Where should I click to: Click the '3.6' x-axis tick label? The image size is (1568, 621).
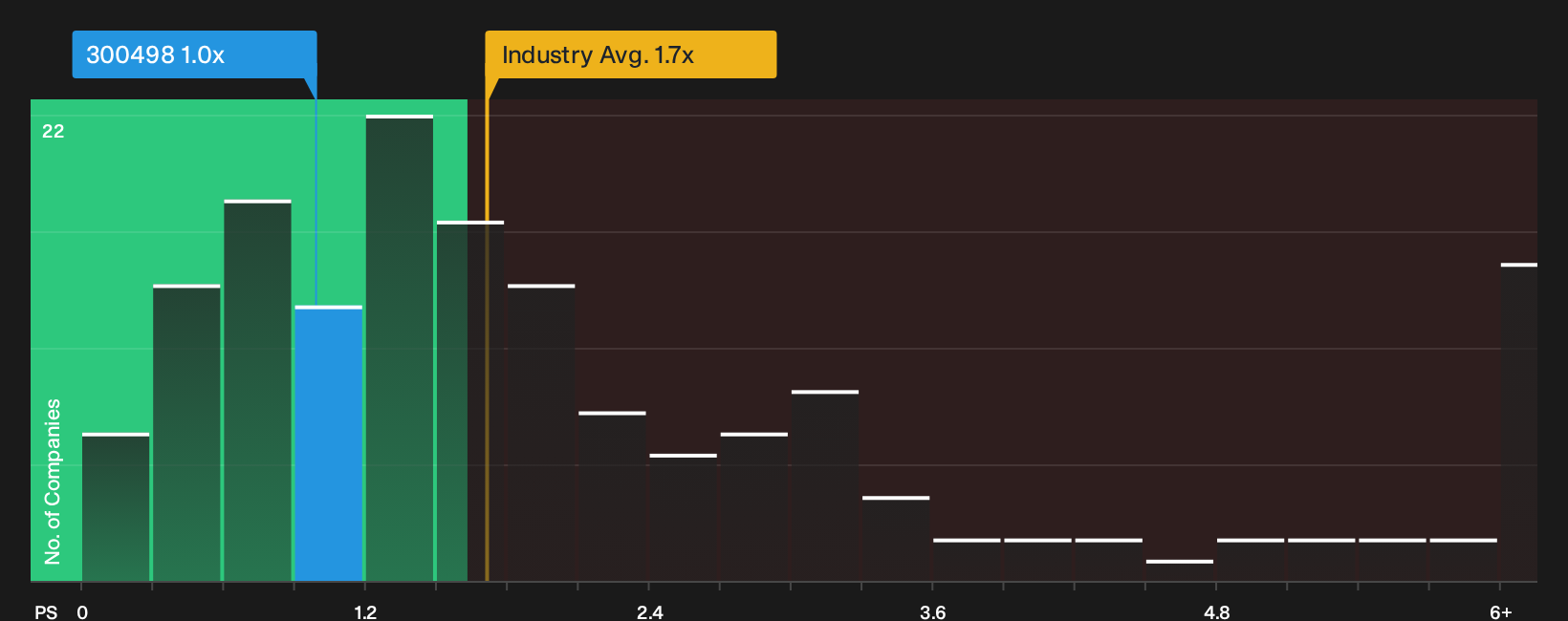click(933, 611)
